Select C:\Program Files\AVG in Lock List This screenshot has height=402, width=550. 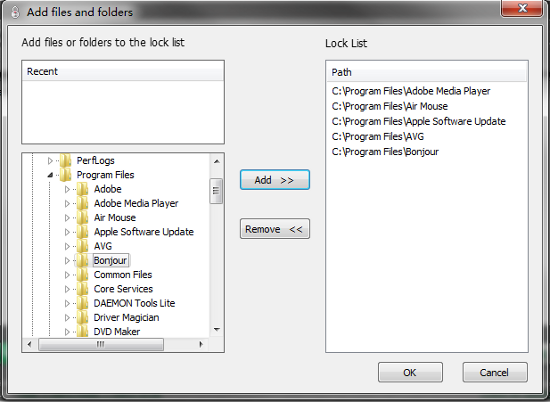377,136
